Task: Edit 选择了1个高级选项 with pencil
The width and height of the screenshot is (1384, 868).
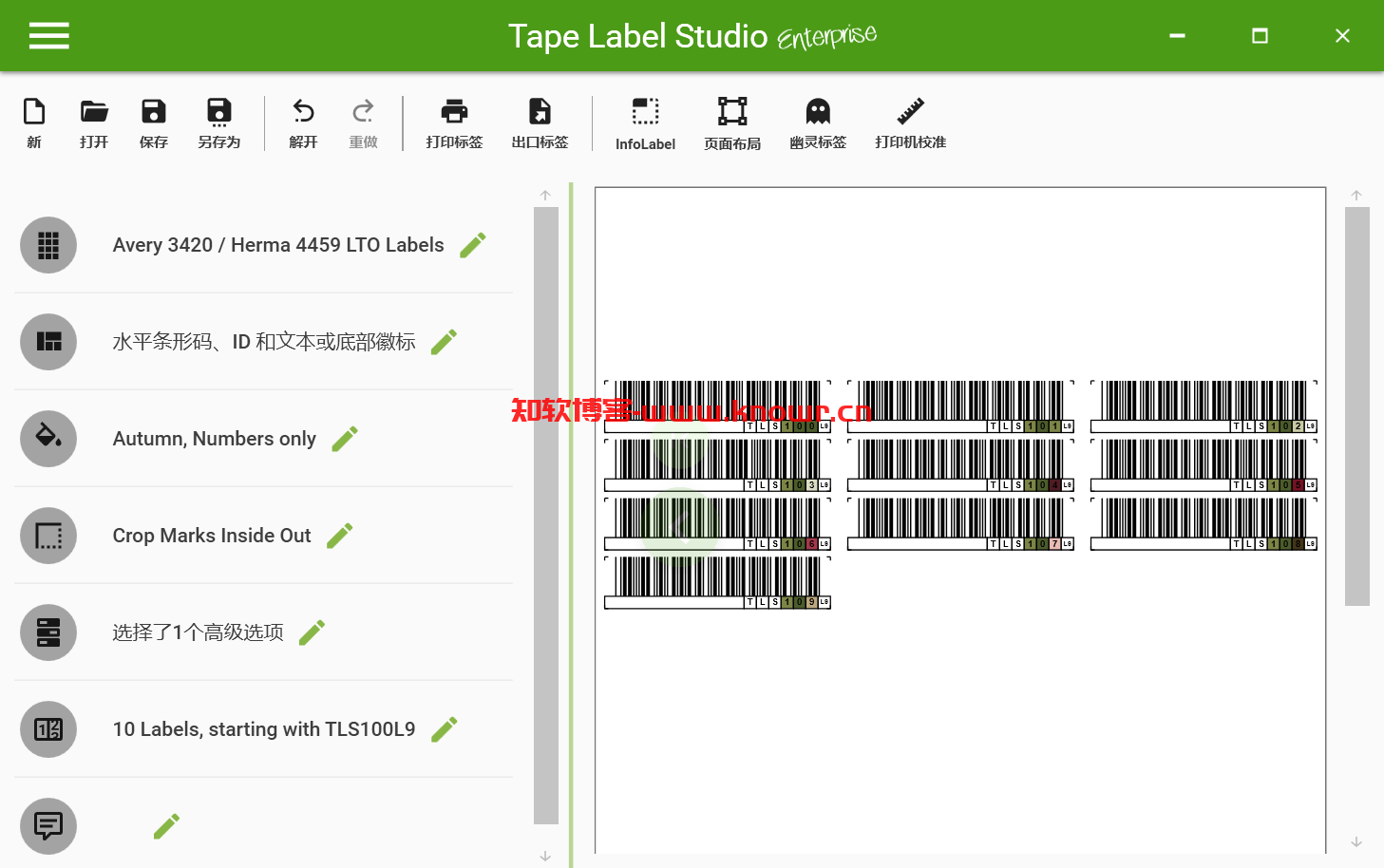Action: 313,632
